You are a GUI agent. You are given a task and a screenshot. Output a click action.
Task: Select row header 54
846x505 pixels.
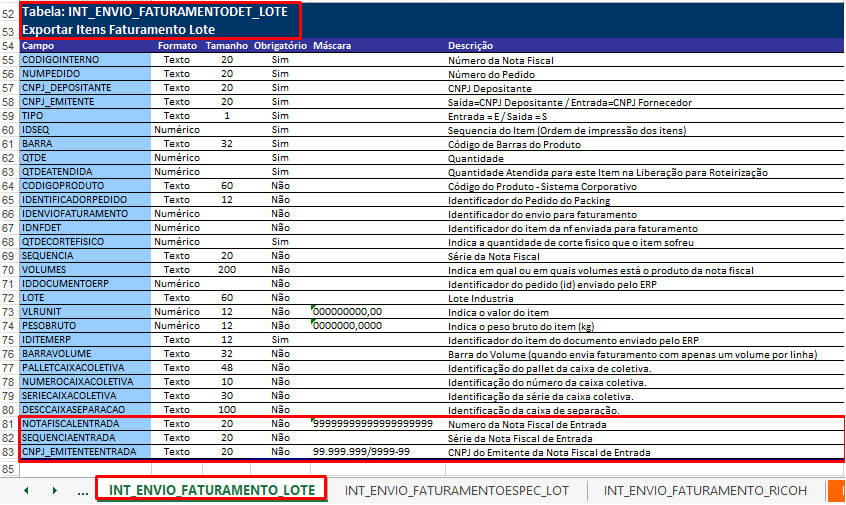[x=9, y=46]
